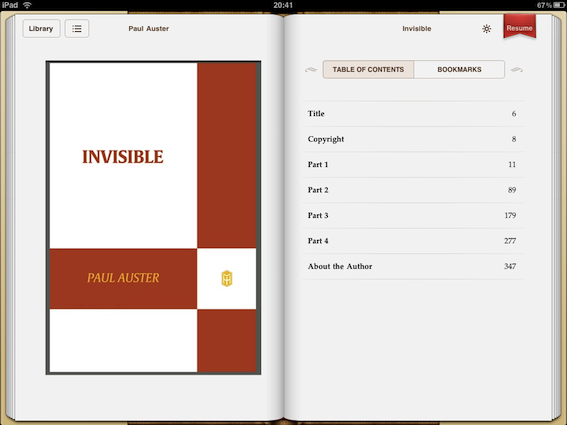Select page number 347
This screenshot has width=567, height=425.
[510, 266]
